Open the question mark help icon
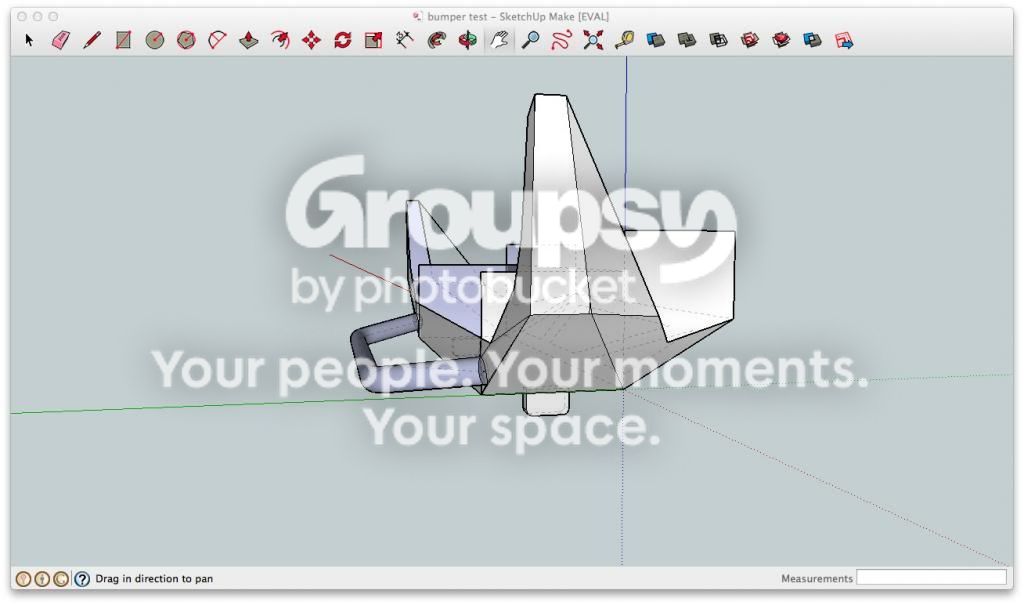This screenshot has height=604, width=1024. (x=82, y=579)
